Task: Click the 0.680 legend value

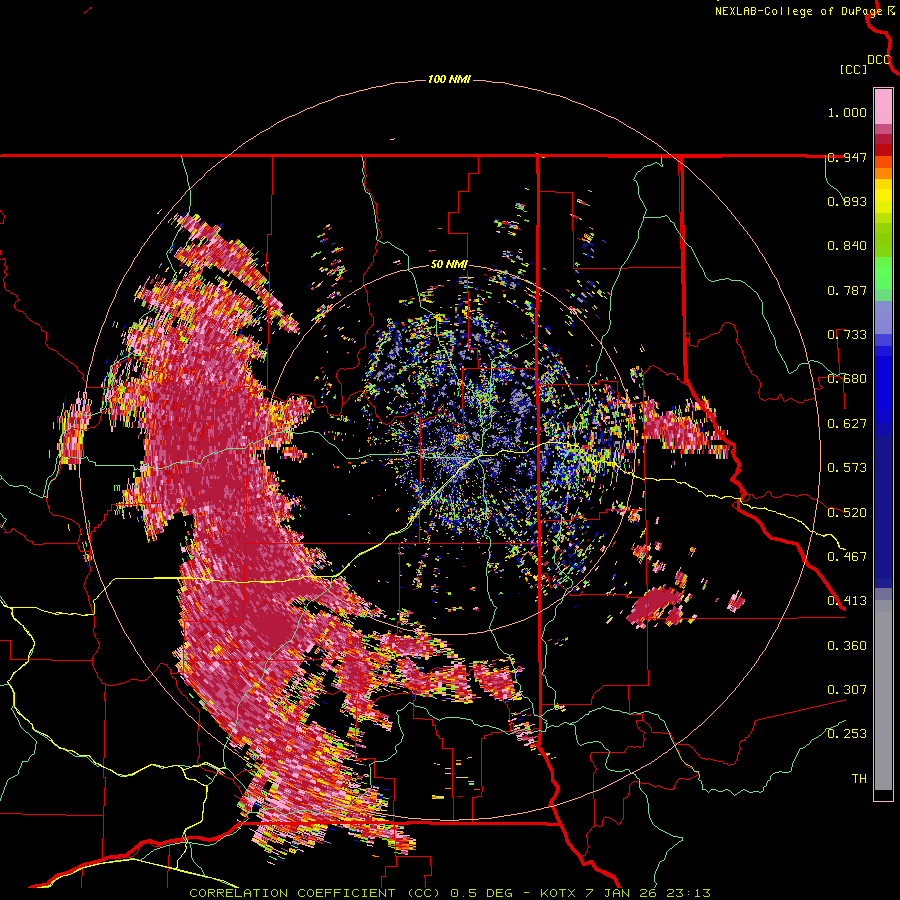Action: (847, 379)
